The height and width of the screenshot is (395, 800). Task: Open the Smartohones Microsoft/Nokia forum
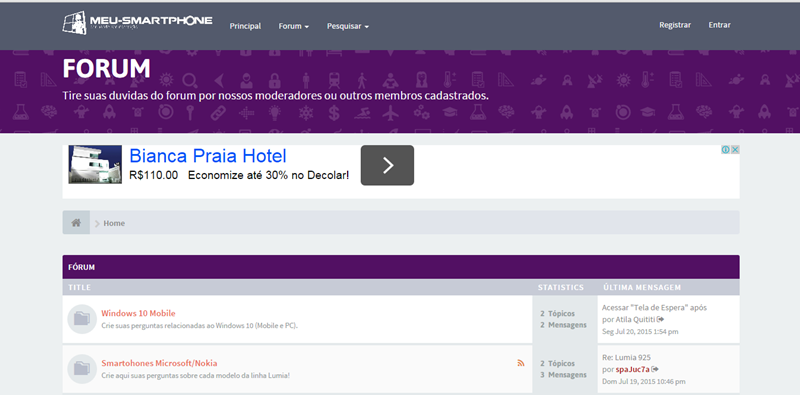tap(159, 363)
